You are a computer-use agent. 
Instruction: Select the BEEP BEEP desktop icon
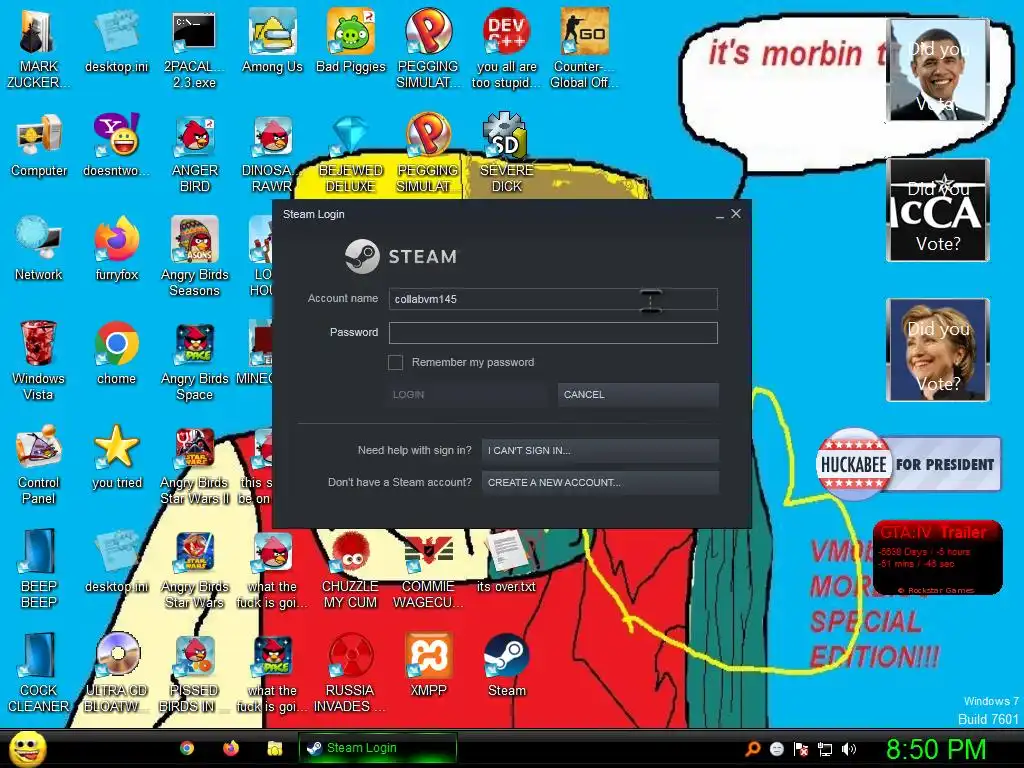39,569
